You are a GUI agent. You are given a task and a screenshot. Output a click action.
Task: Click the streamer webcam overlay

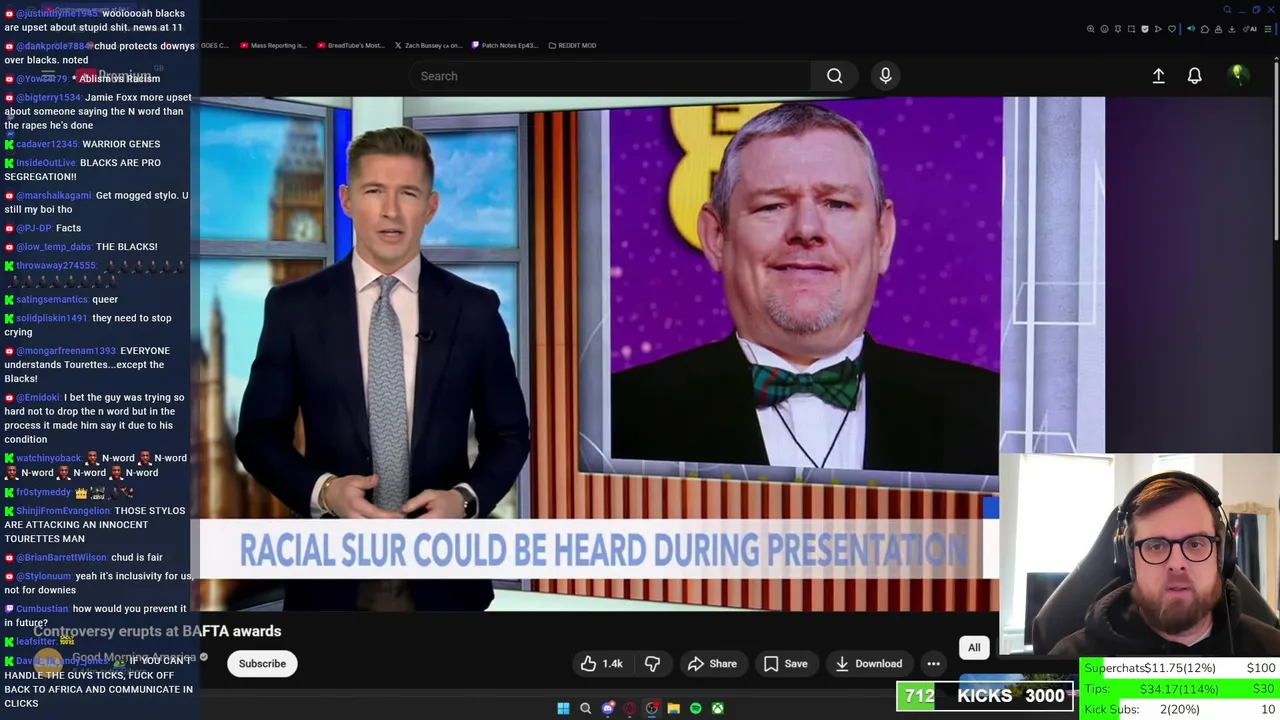[1140, 556]
